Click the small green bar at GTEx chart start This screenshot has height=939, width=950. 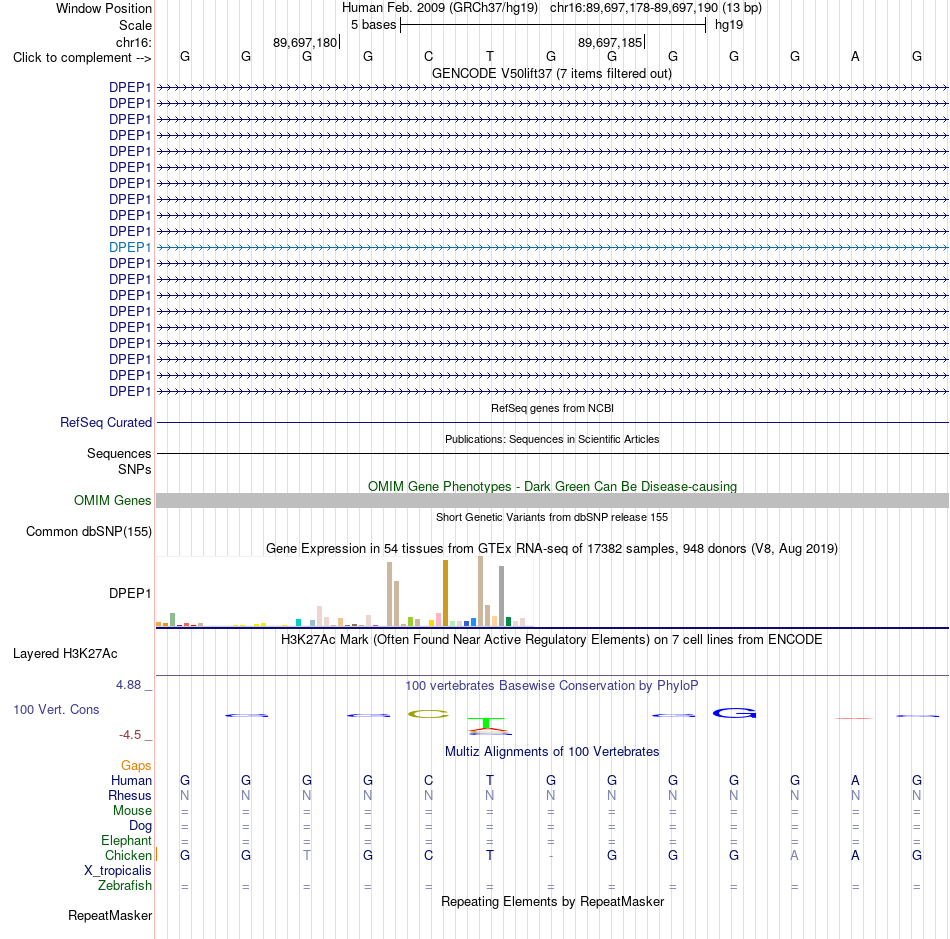pos(172,619)
